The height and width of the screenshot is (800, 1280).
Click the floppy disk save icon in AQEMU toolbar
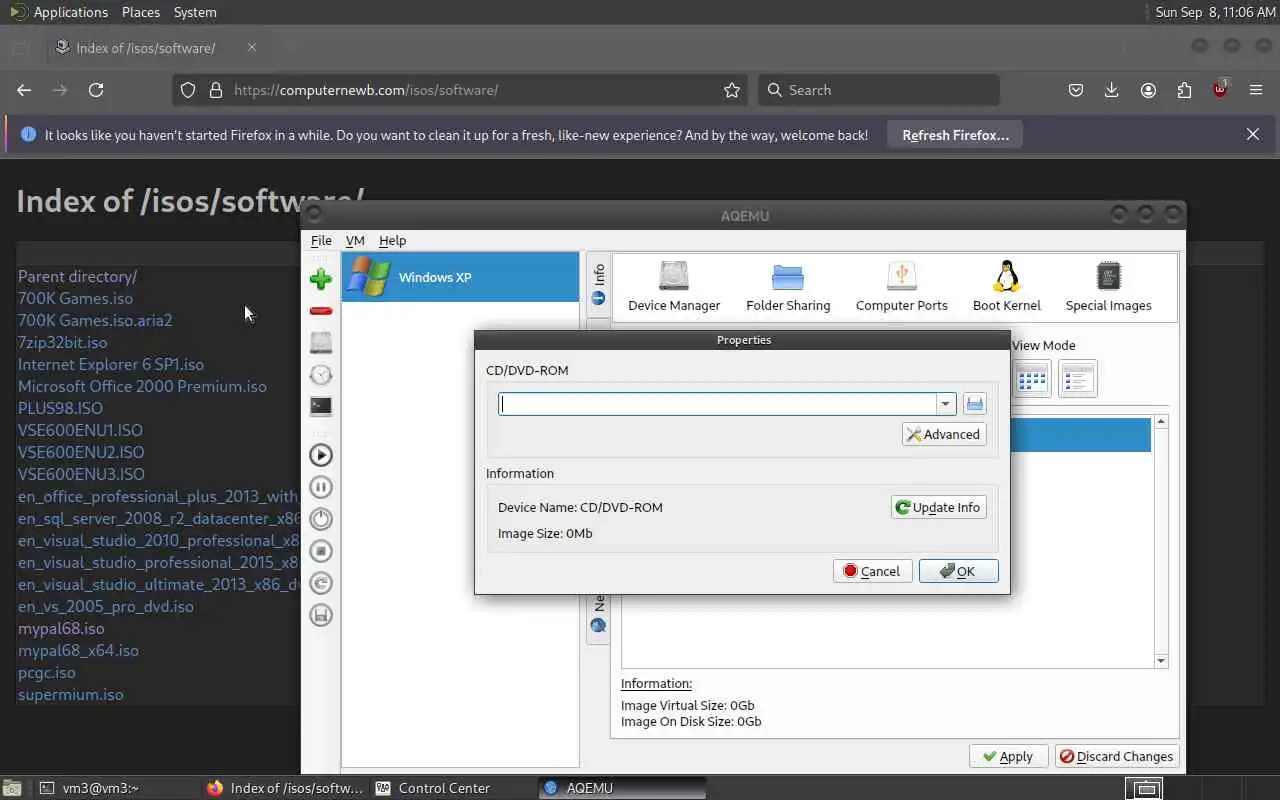pyautogui.click(x=321, y=615)
